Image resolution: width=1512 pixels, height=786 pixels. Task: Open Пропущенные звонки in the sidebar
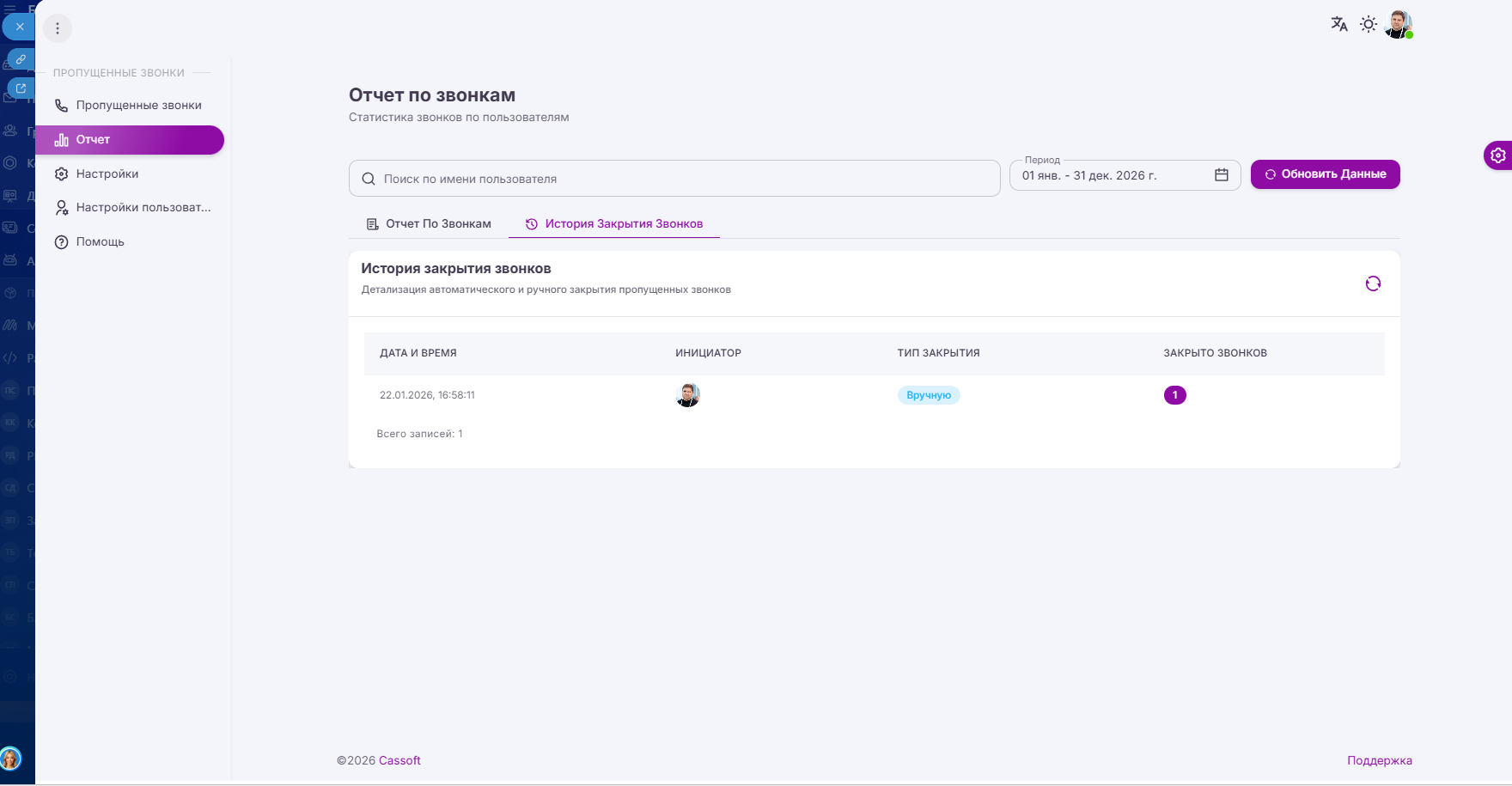[x=138, y=106]
